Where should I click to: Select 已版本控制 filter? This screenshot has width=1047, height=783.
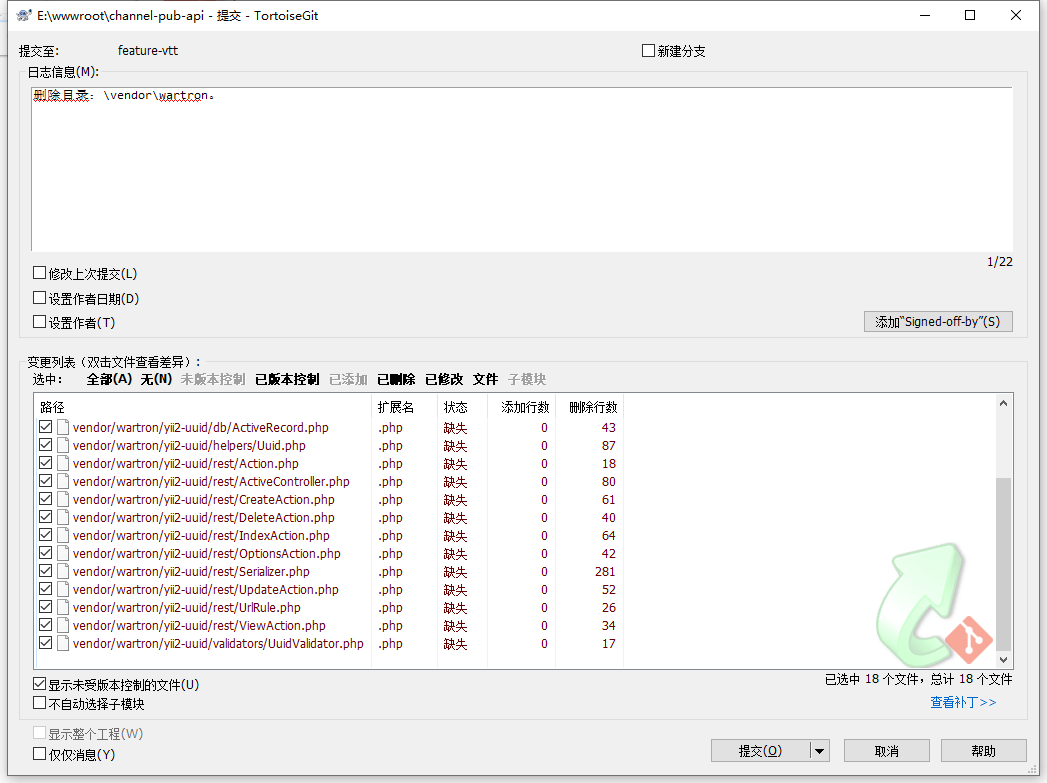pyautogui.click(x=287, y=379)
